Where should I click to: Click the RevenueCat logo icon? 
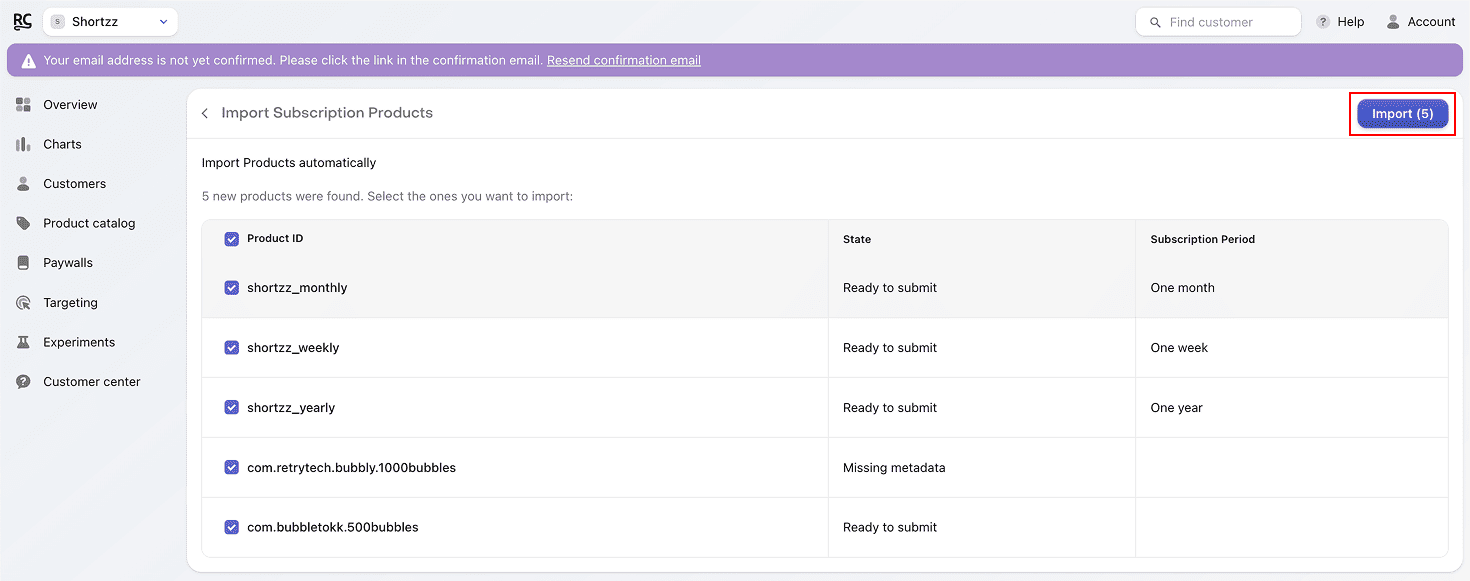22,21
